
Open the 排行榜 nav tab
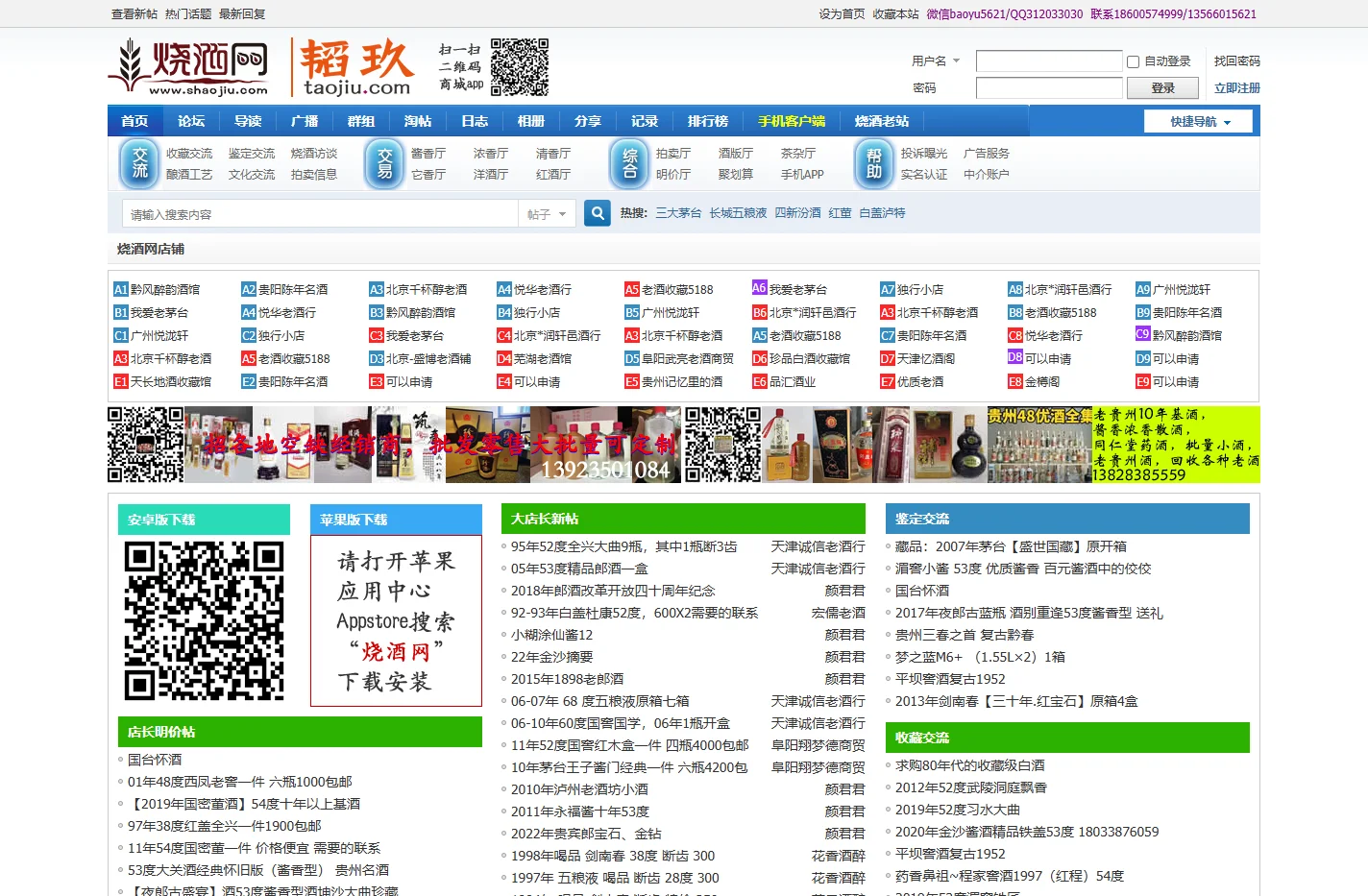coord(708,121)
